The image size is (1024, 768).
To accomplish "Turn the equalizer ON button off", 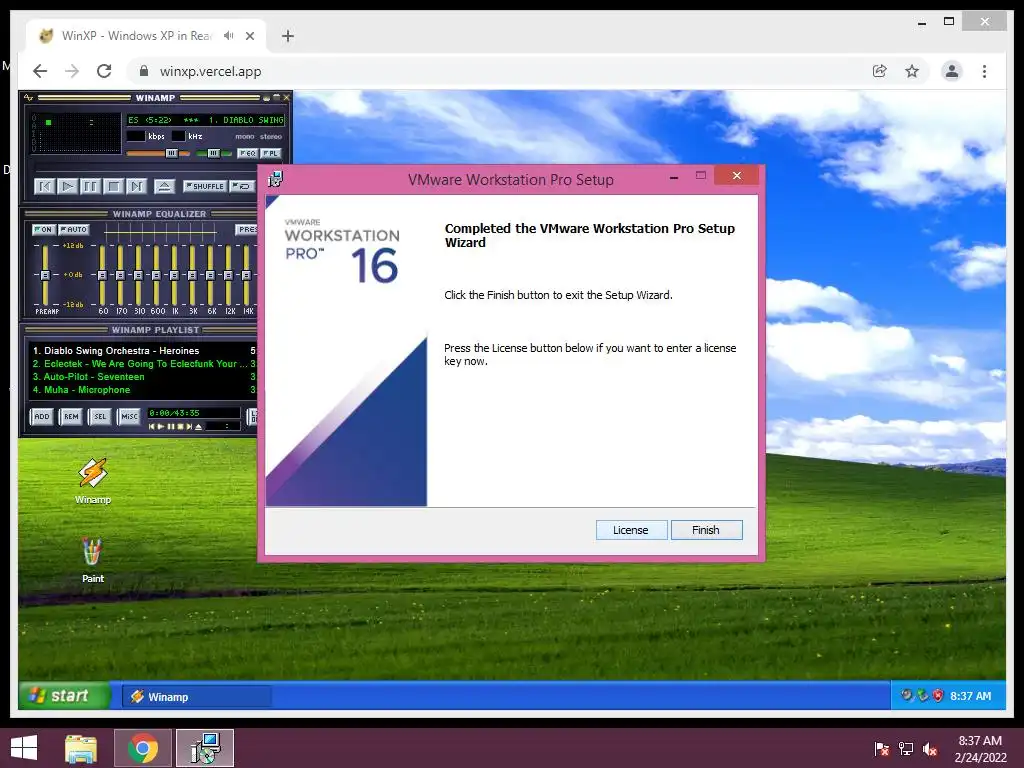I will (43, 229).
